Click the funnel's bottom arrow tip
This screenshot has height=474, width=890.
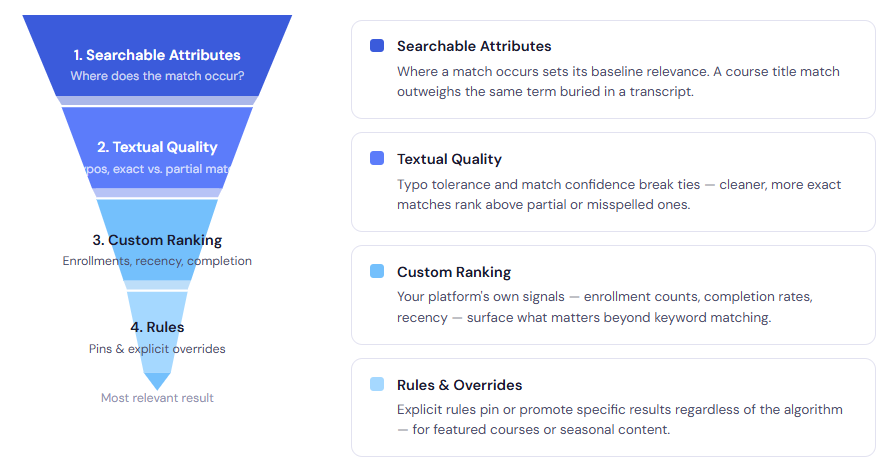pyautogui.click(x=157, y=381)
